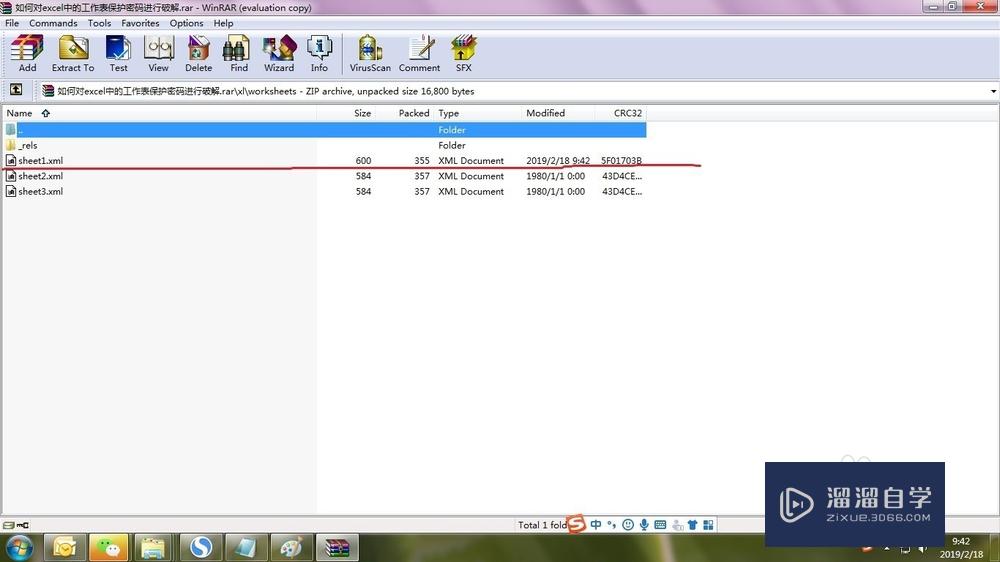Click the Sogou input method S icon
Image resolution: width=1000 pixels, height=562 pixels.
point(577,524)
